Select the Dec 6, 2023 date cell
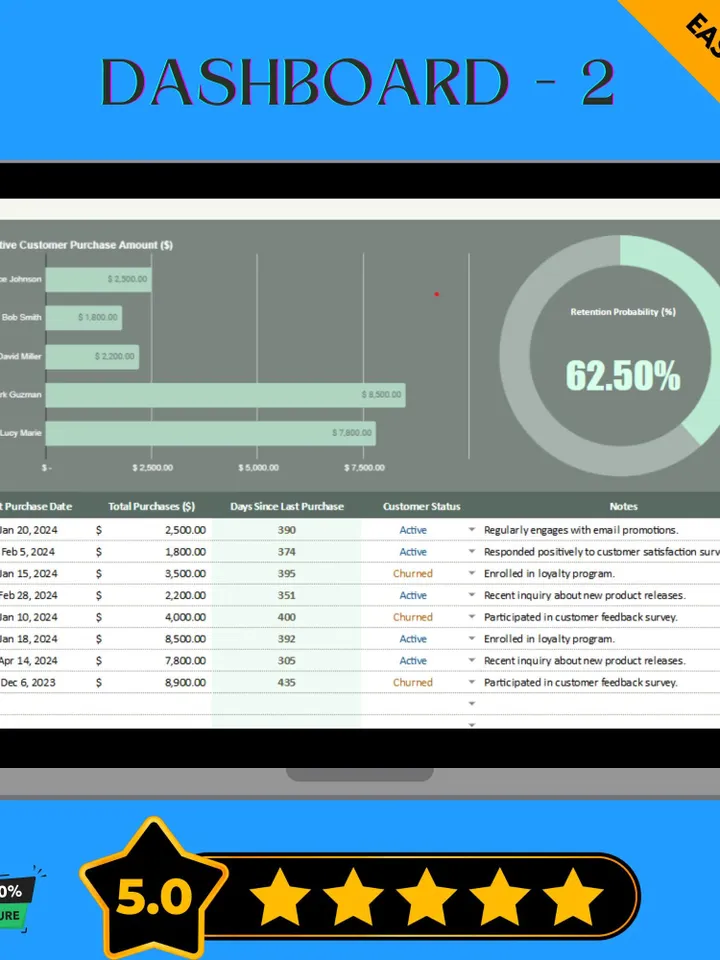 [28, 682]
